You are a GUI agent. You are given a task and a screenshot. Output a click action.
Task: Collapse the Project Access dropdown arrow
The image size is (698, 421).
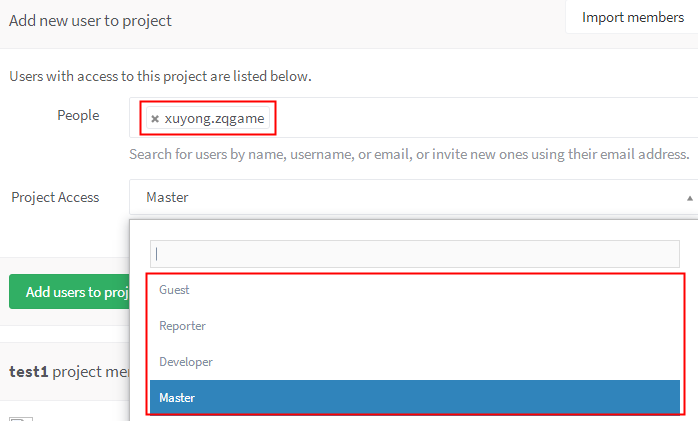[x=689, y=198]
